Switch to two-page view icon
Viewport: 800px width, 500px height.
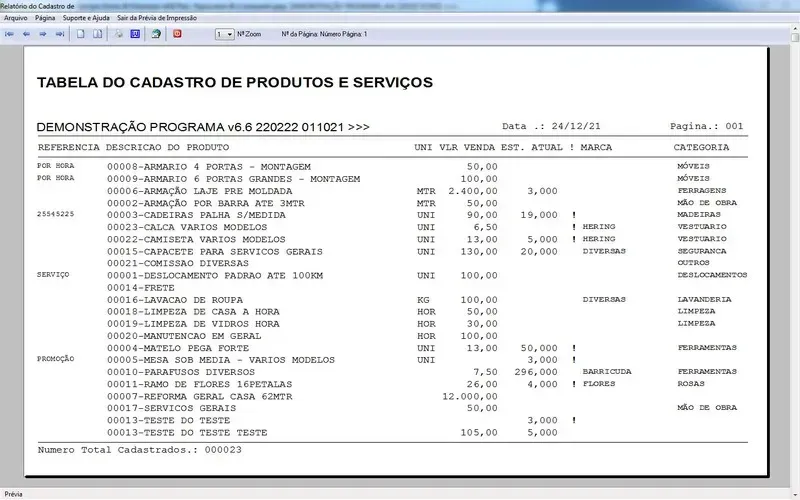(x=97, y=34)
